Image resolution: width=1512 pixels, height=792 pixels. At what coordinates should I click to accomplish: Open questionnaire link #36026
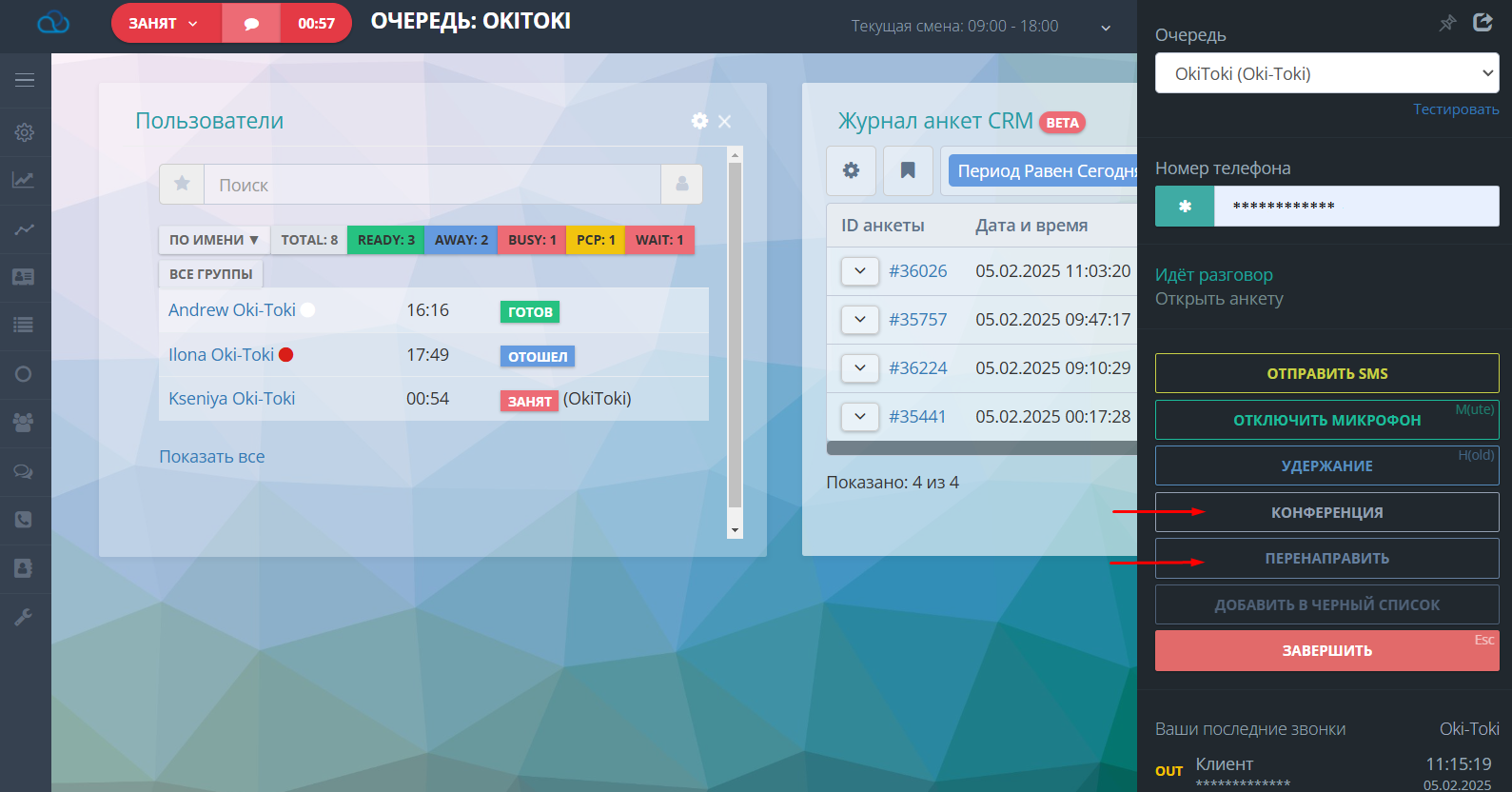(x=918, y=271)
